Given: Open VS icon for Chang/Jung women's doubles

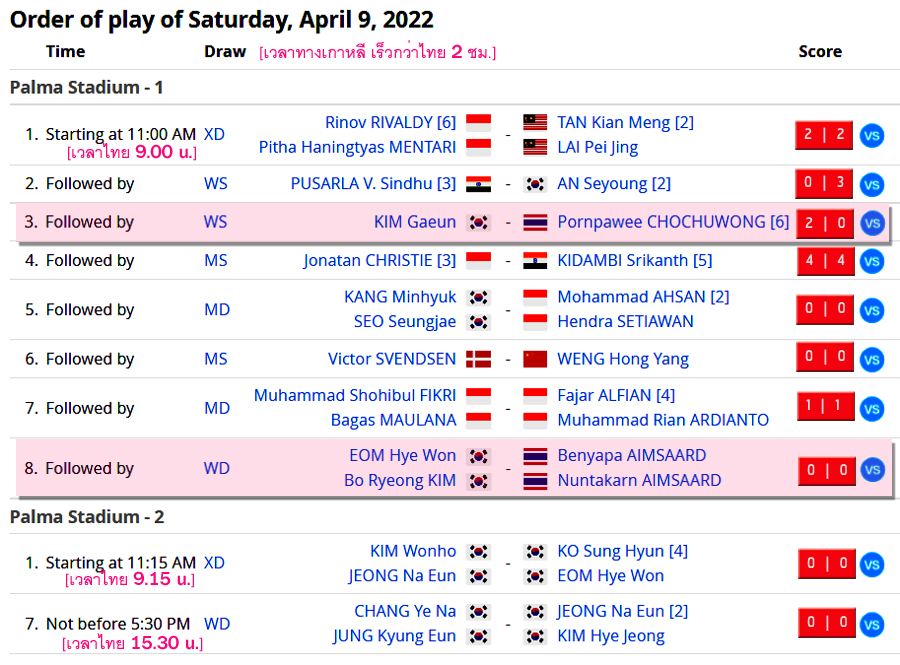Looking at the screenshot, I should click(x=871, y=624).
